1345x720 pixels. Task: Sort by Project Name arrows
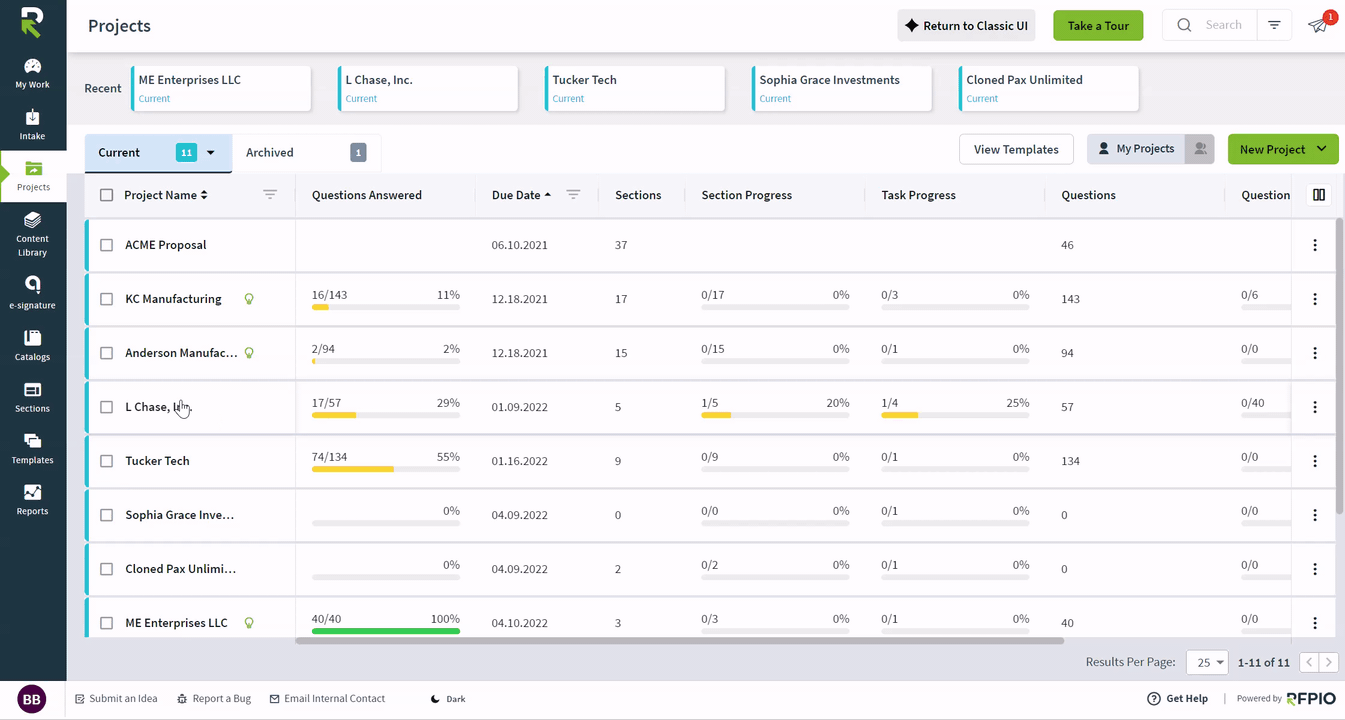click(204, 195)
